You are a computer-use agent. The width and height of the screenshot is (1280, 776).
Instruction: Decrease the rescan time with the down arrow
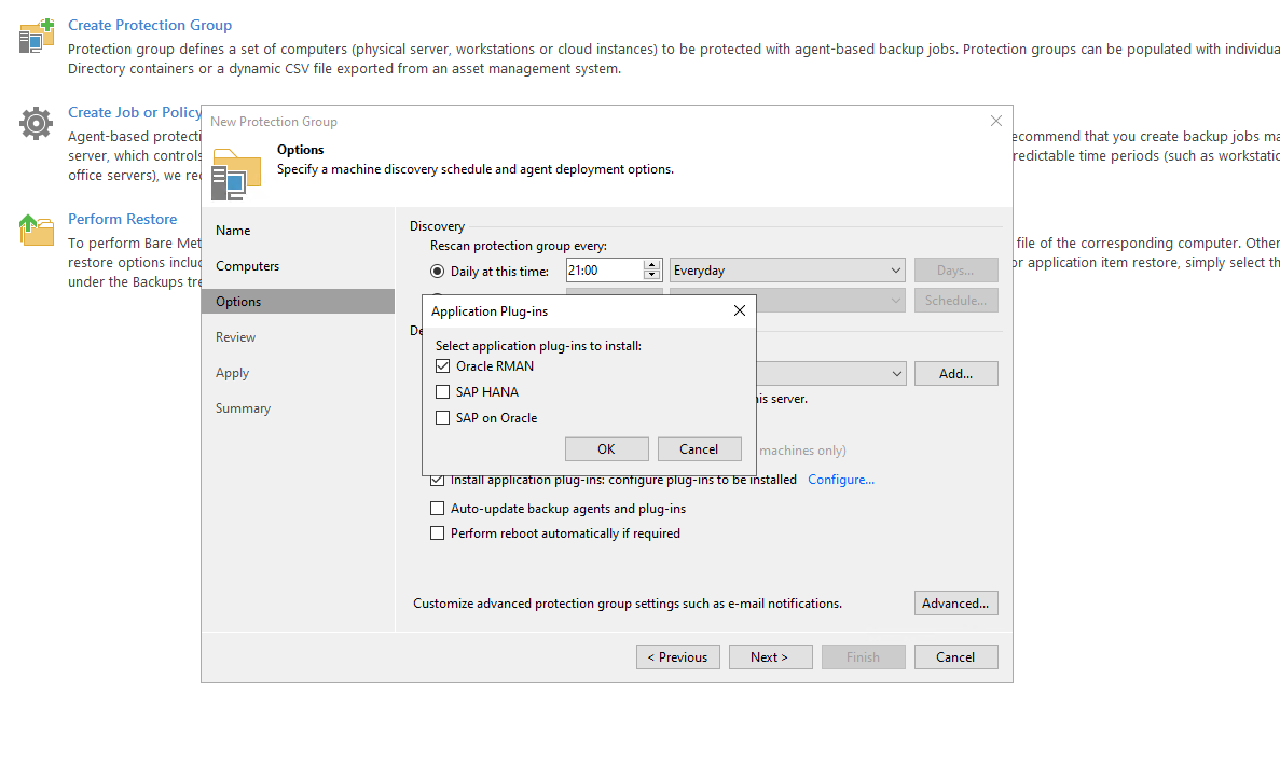652,275
